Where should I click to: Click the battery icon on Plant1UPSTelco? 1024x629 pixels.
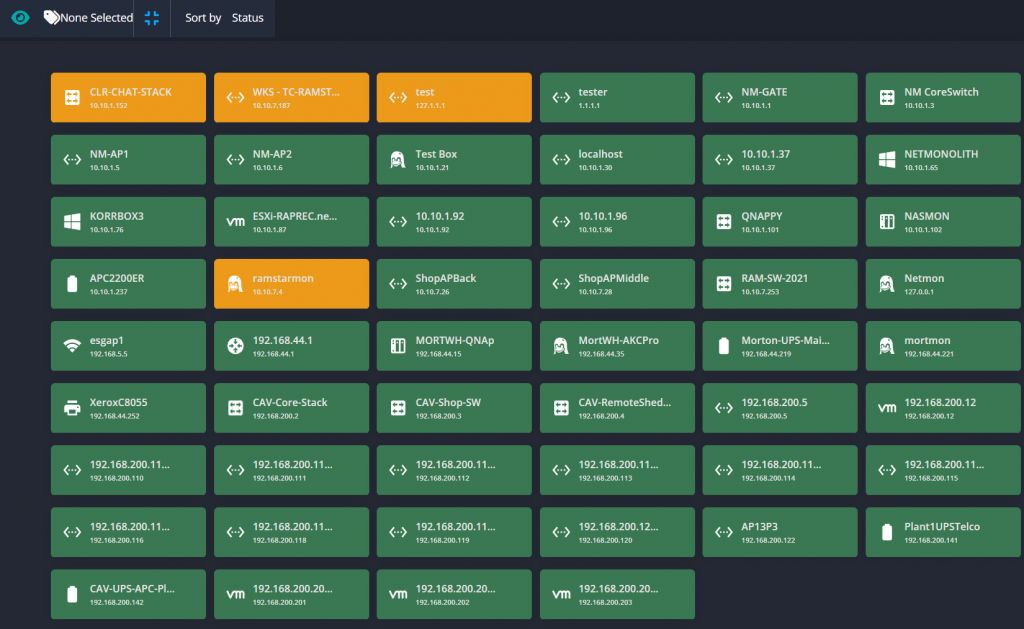887,532
